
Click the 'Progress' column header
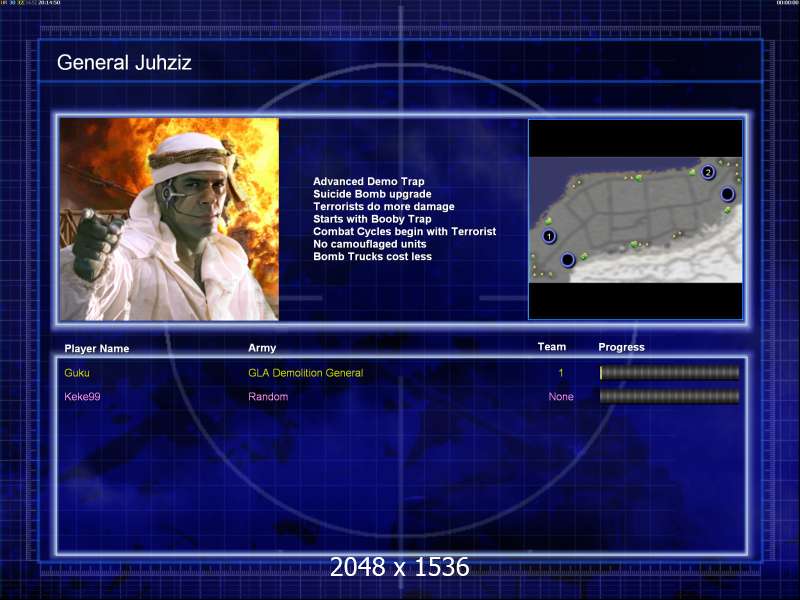click(x=621, y=347)
